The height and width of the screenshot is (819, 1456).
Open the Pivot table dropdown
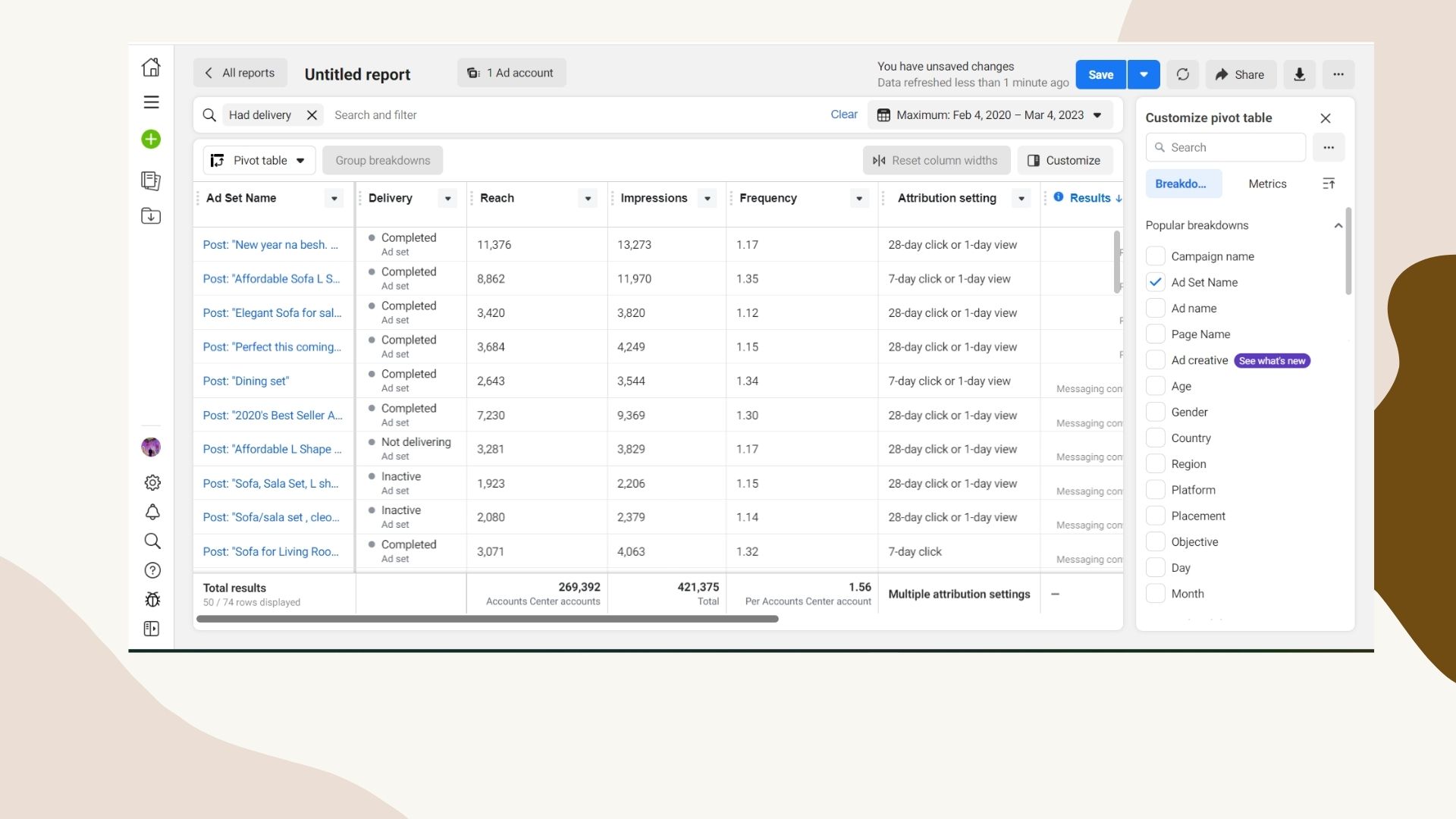click(259, 160)
